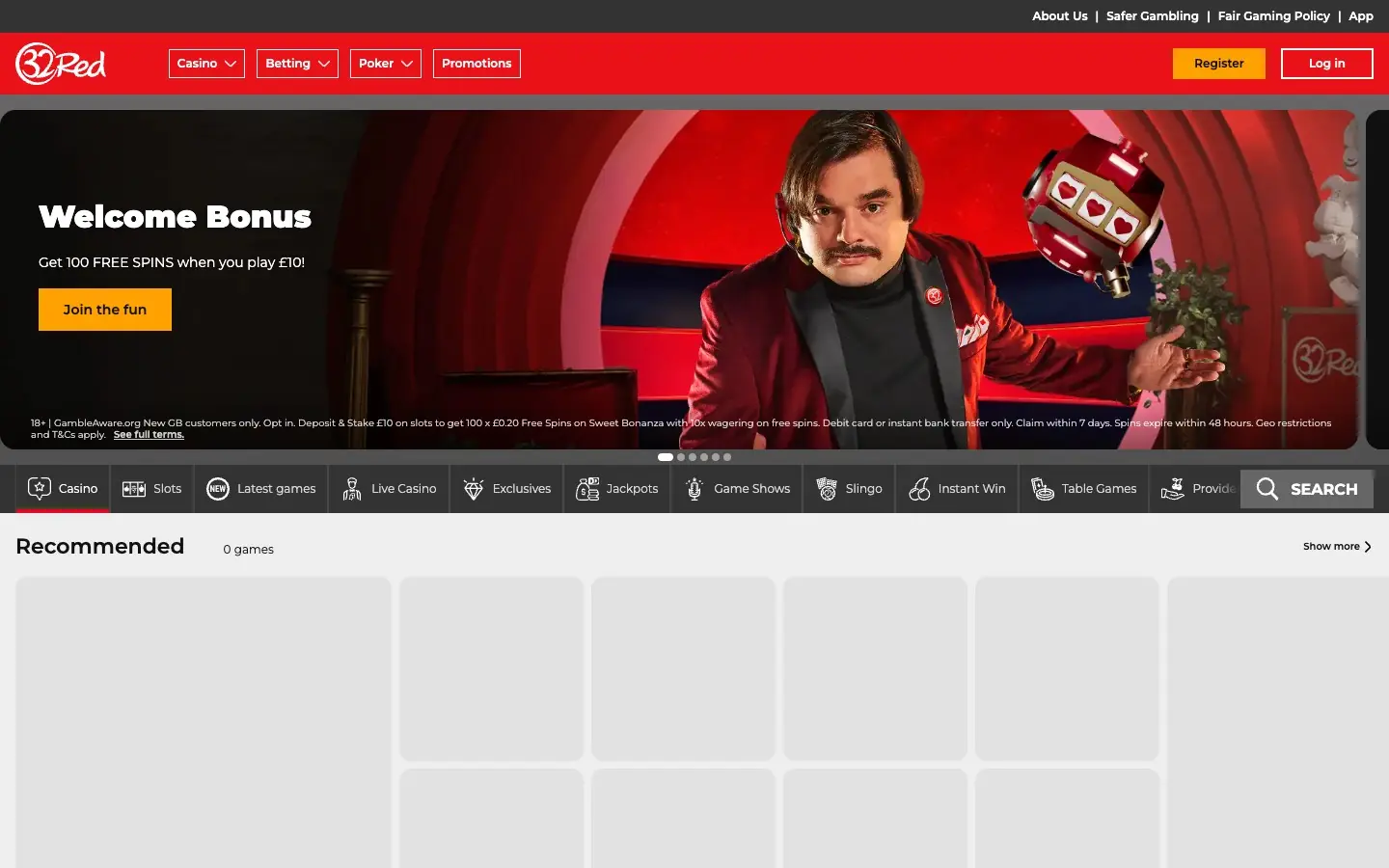Open the Fair Gaming Policy link
Image resolution: width=1389 pixels, height=868 pixels.
pos(1273,16)
